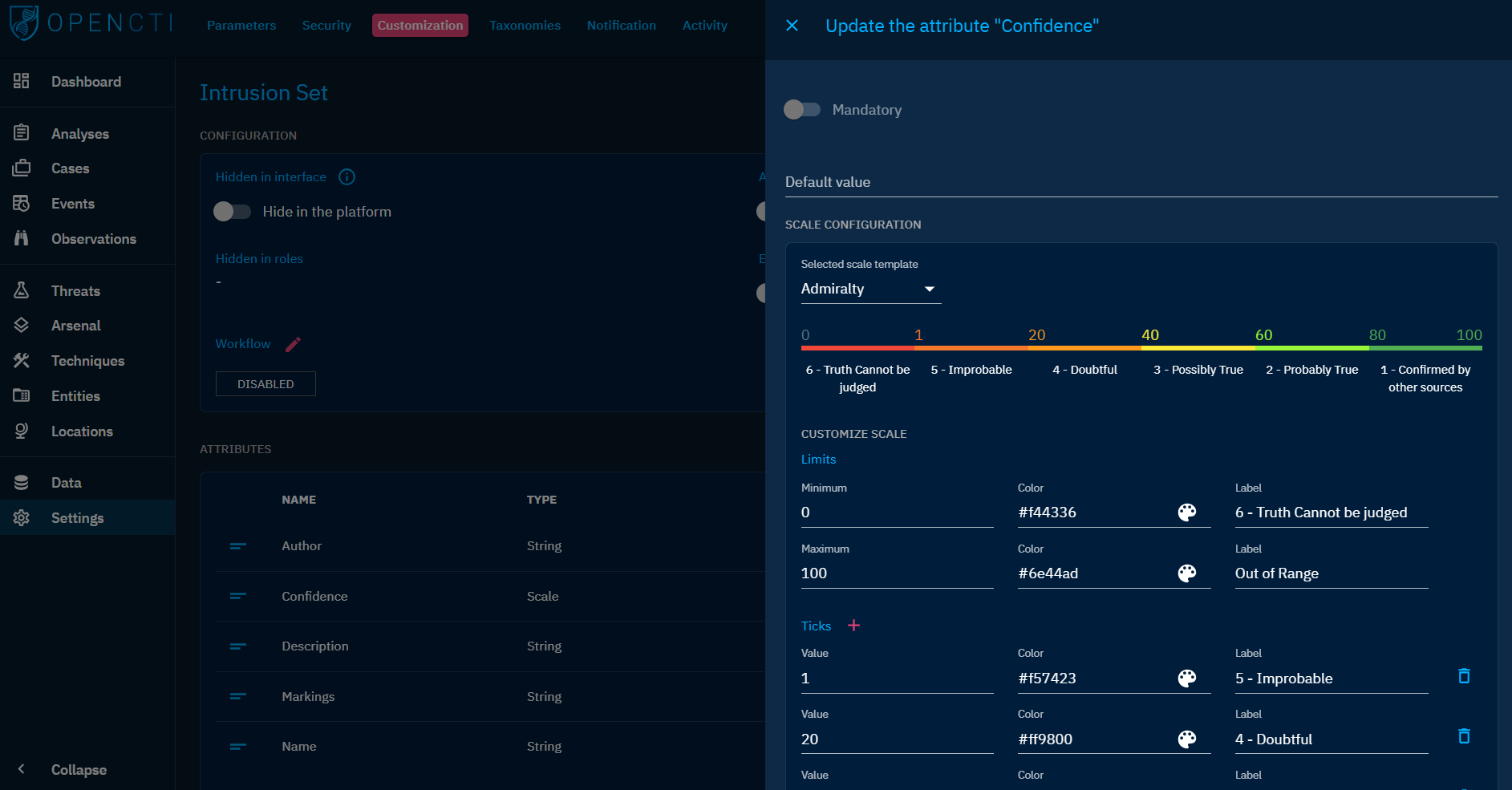Add a new tick with the plus icon
Screen dimensions: 1512x790
[x=853, y=626]
